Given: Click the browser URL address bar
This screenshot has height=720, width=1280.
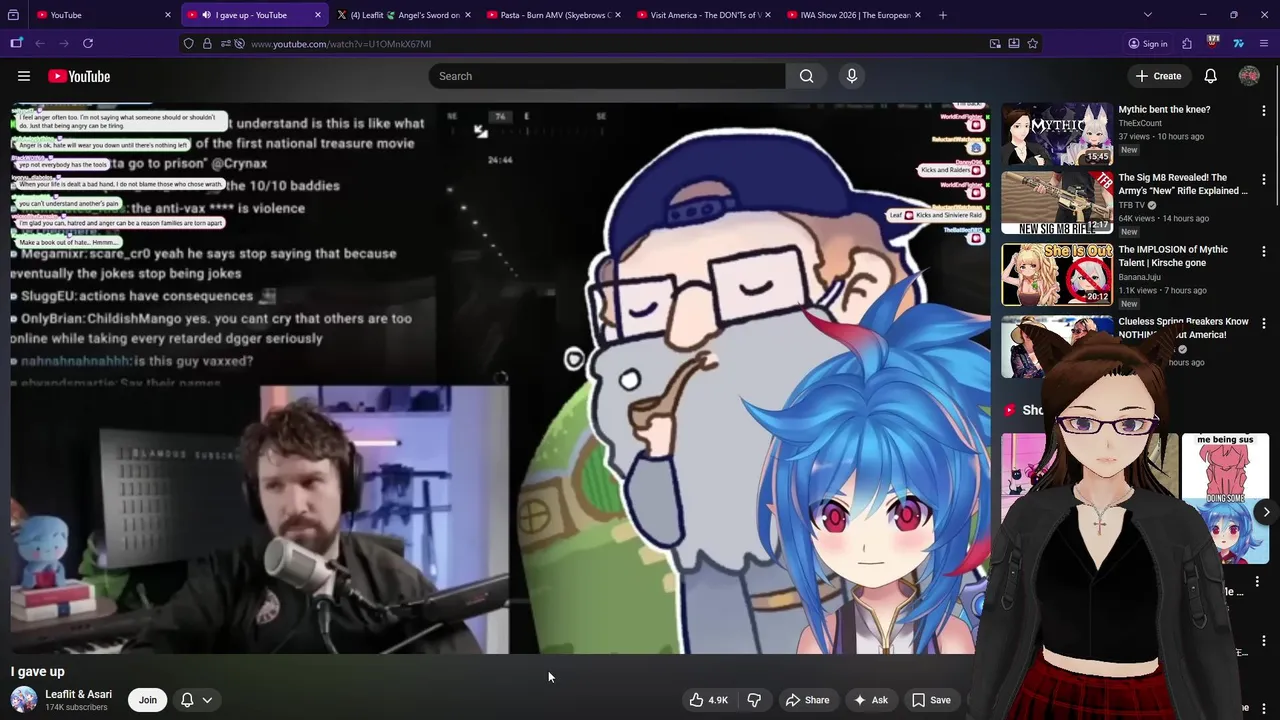Looking at the screenshot, I should pyautogui.click(x=610, y=44).
